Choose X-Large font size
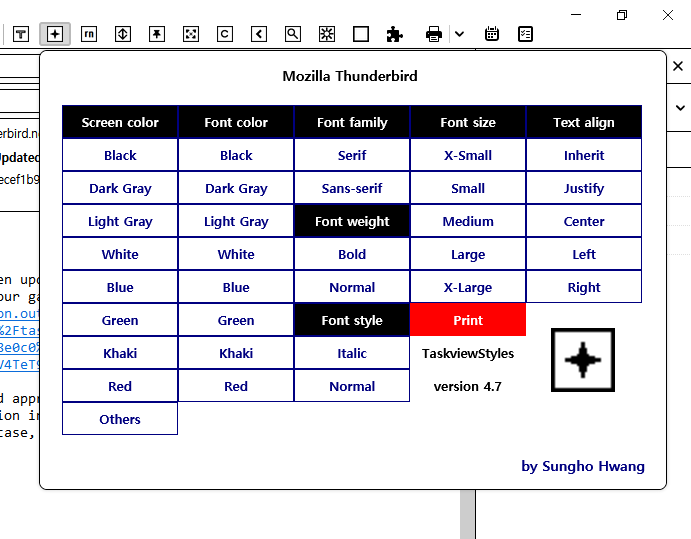This screenshot has width=691, height=539. [468, 287]
